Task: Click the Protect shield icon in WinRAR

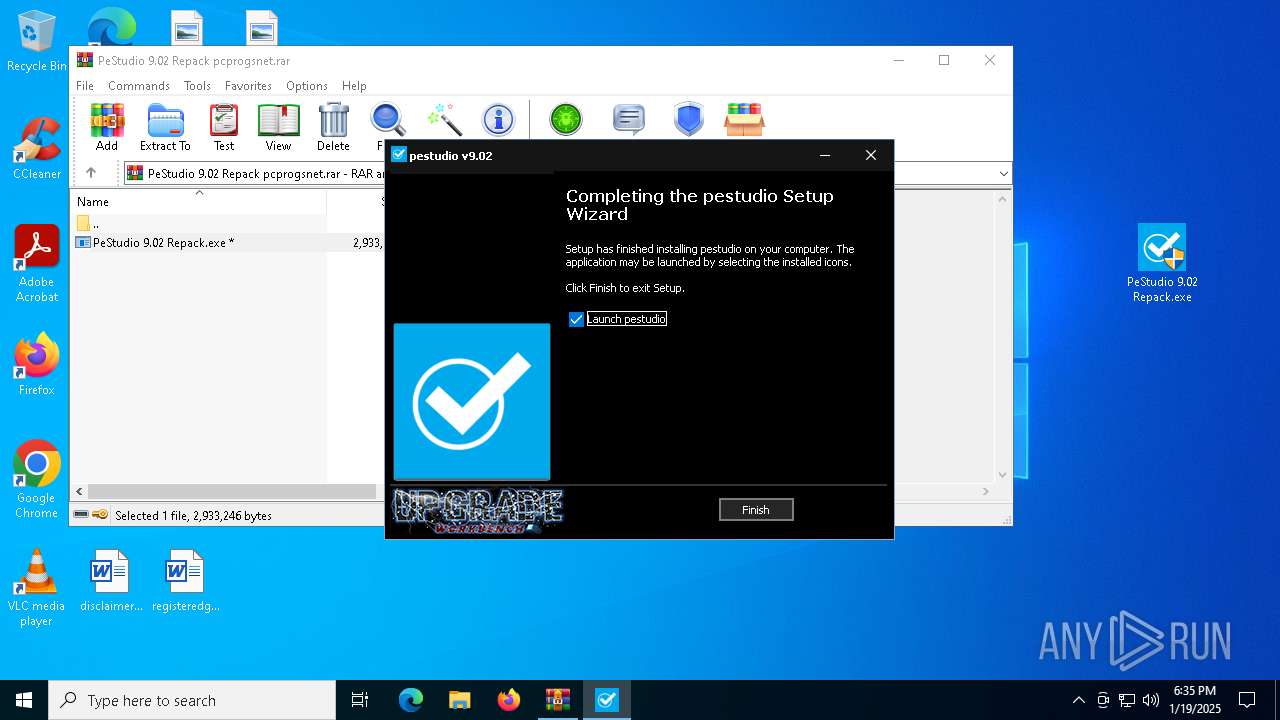Action: pyautogui.click(x=689, y=119)
